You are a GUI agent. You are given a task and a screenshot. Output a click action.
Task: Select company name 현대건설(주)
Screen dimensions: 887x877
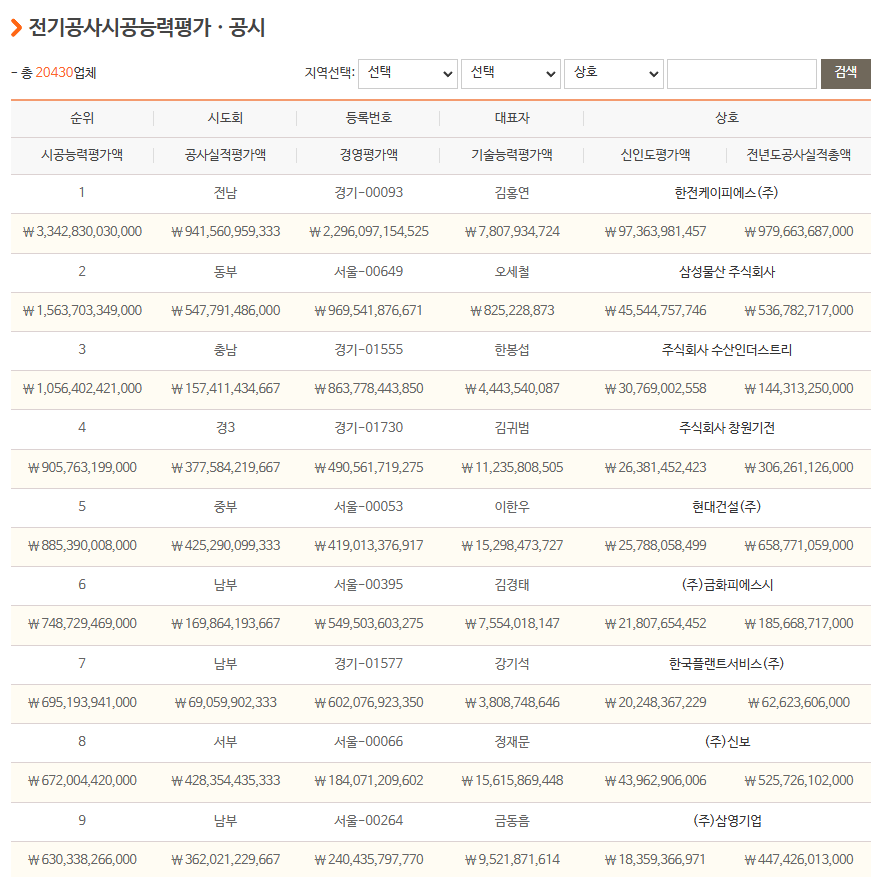tap(726, 506)
